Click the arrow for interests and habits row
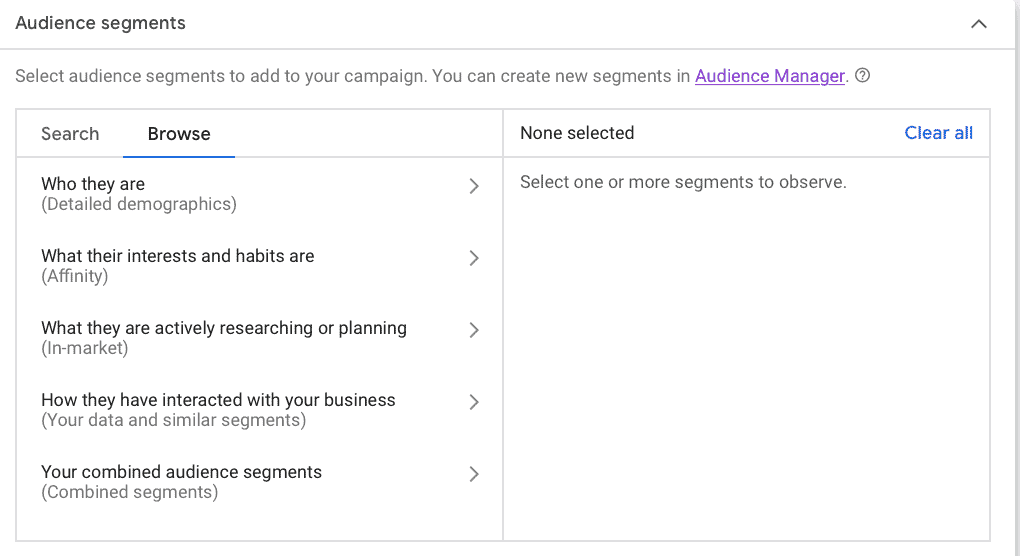 point(474,258)
